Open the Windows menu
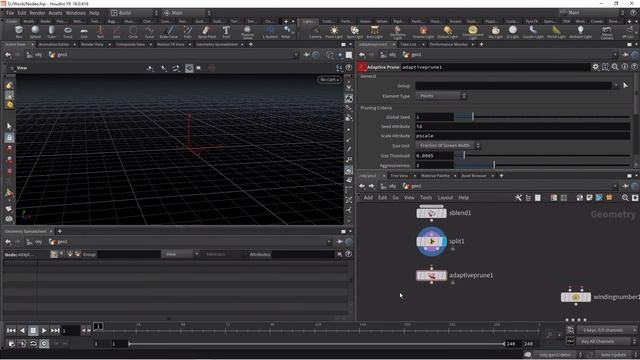This screenshot has width=640, height=360. pos(76,13)
